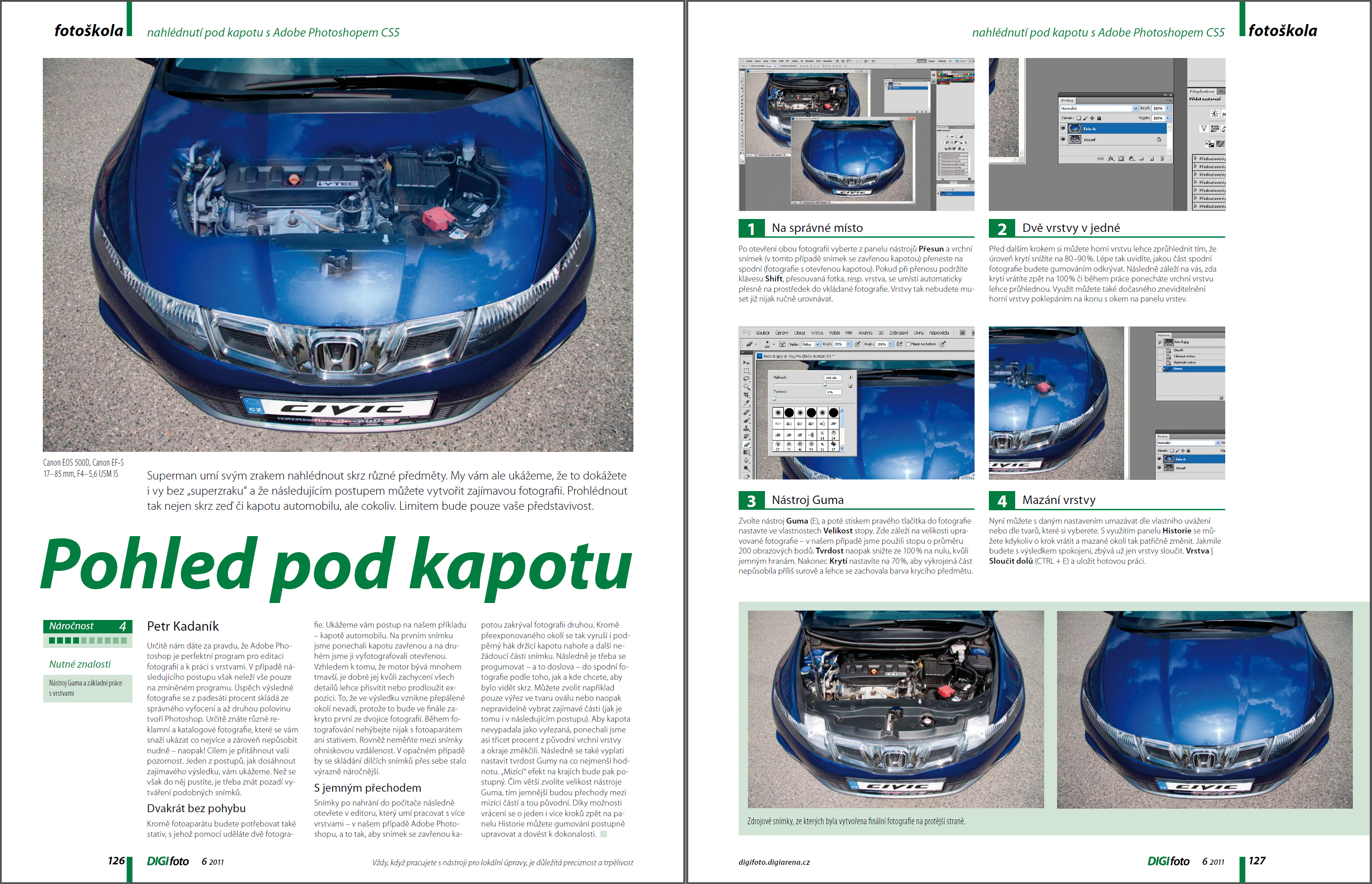
Task: Click the Velikost size slider handle
Action: pyautogui.click(x=825, y=384)
